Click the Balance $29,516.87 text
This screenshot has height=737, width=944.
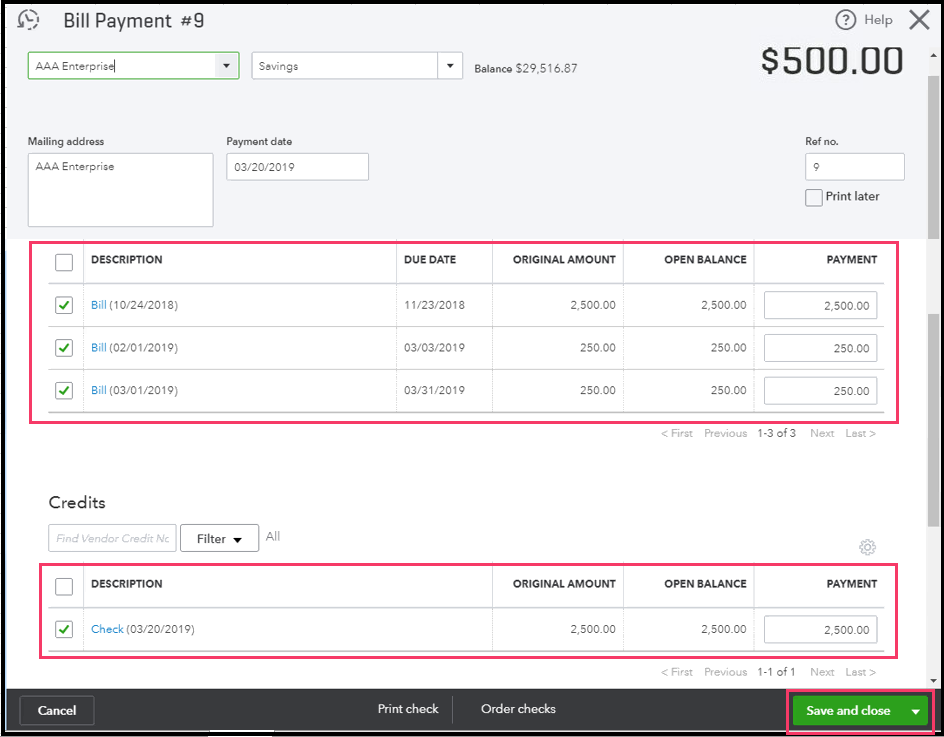click(x=526, y=68)
